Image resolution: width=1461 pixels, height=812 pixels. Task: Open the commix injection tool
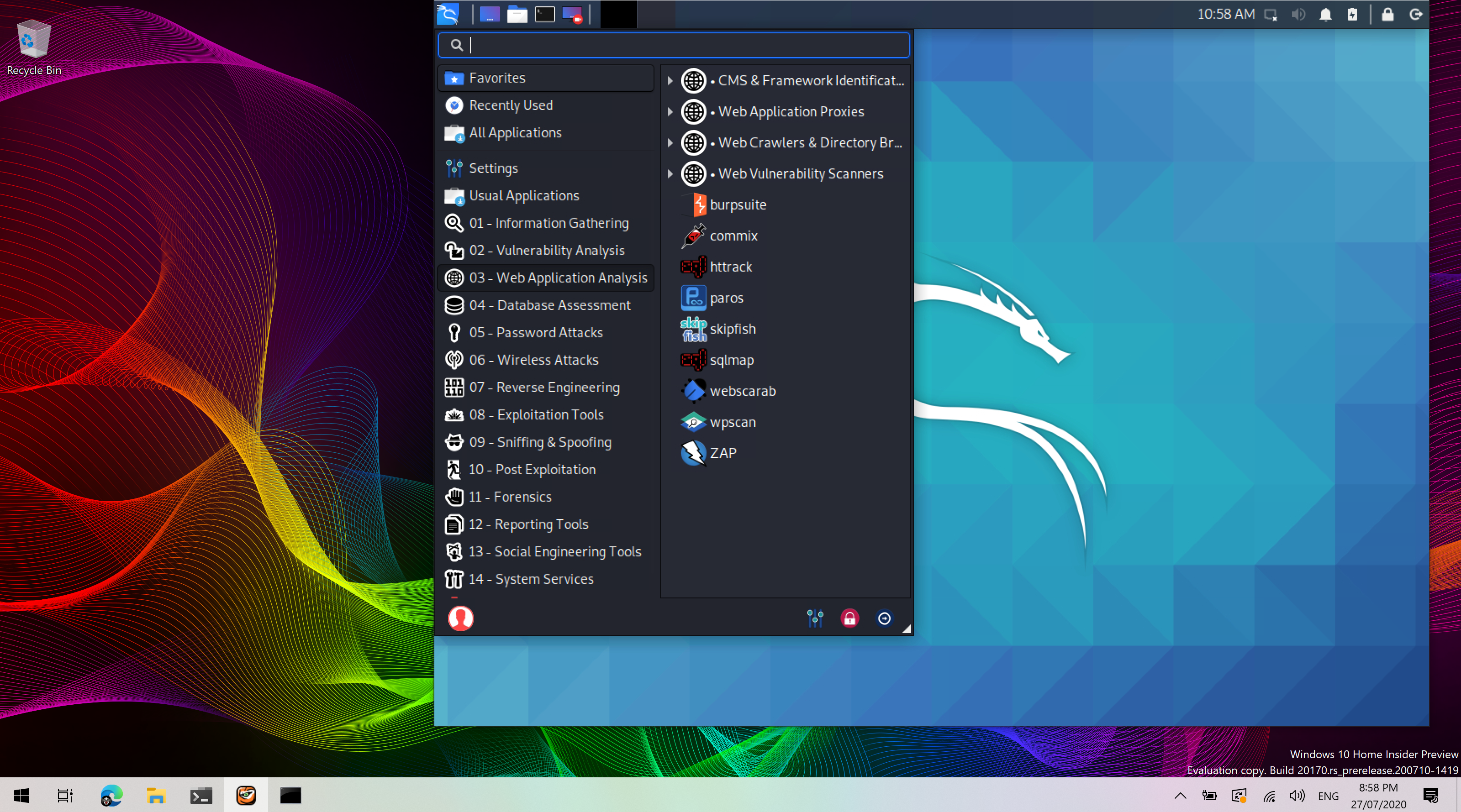click(x=733, y=236)
